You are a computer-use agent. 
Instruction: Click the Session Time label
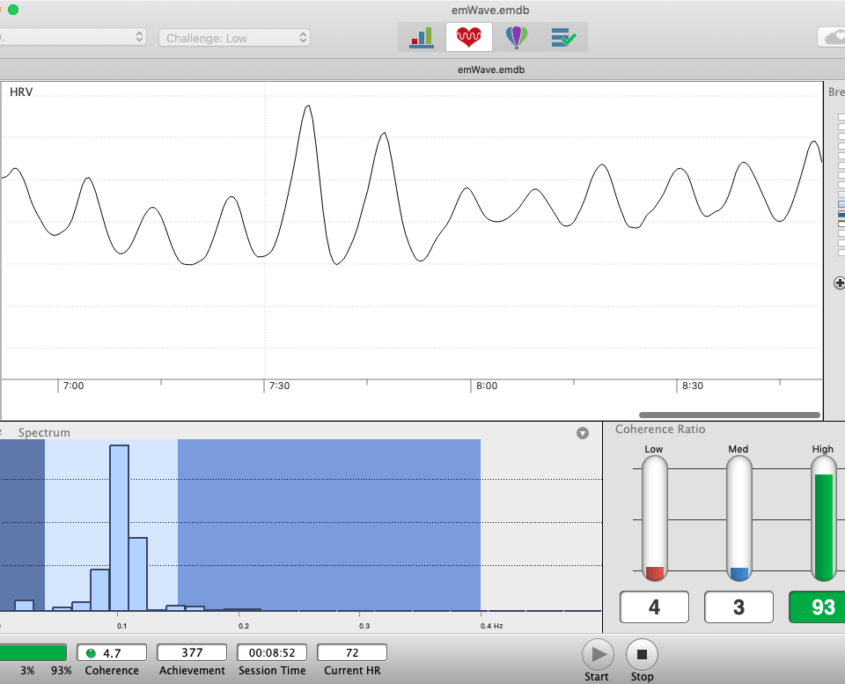pyautogui.click(x=272, y=671)
